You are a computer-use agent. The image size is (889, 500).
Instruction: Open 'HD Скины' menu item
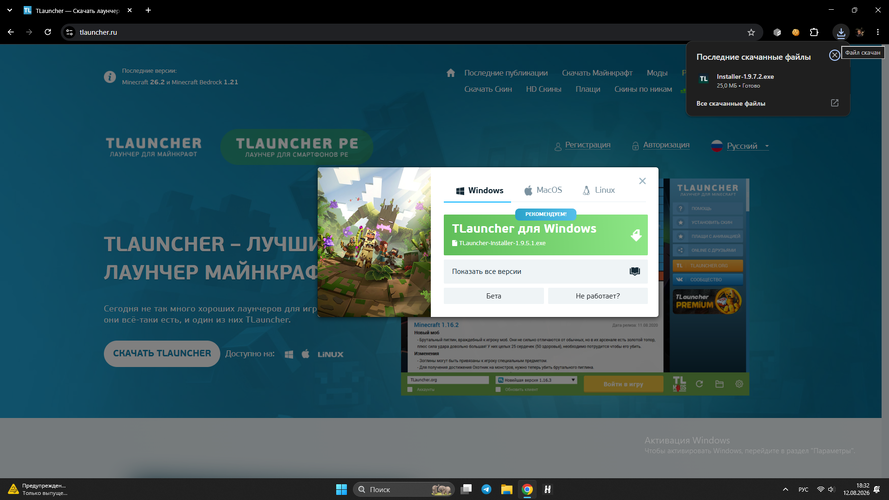pos(543,89)
